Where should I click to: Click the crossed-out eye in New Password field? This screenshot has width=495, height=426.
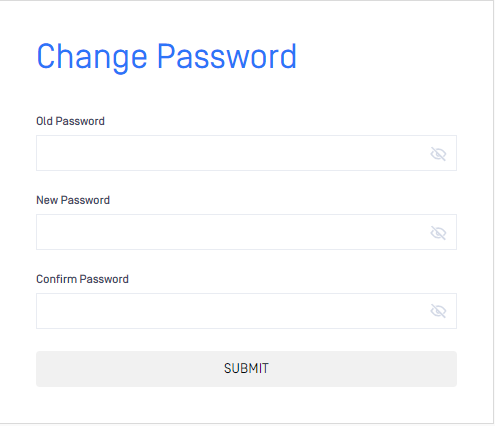[438, 233]
